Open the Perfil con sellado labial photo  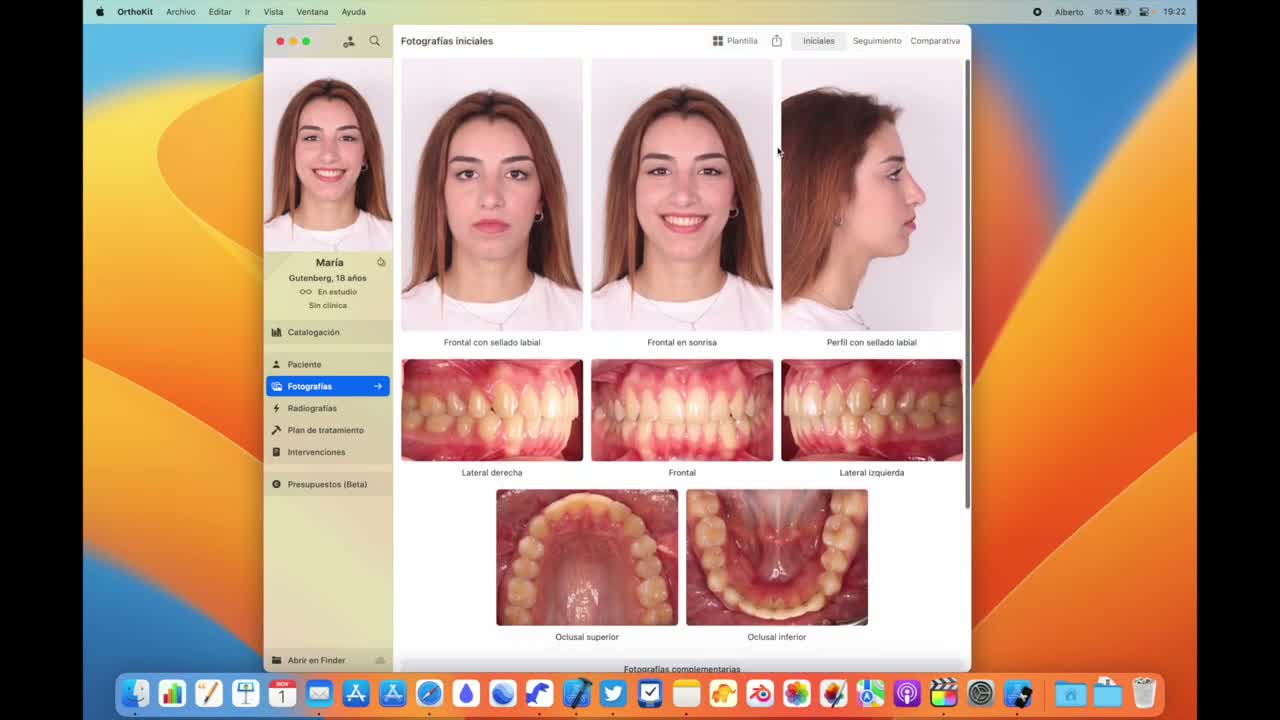coord(872,194)
